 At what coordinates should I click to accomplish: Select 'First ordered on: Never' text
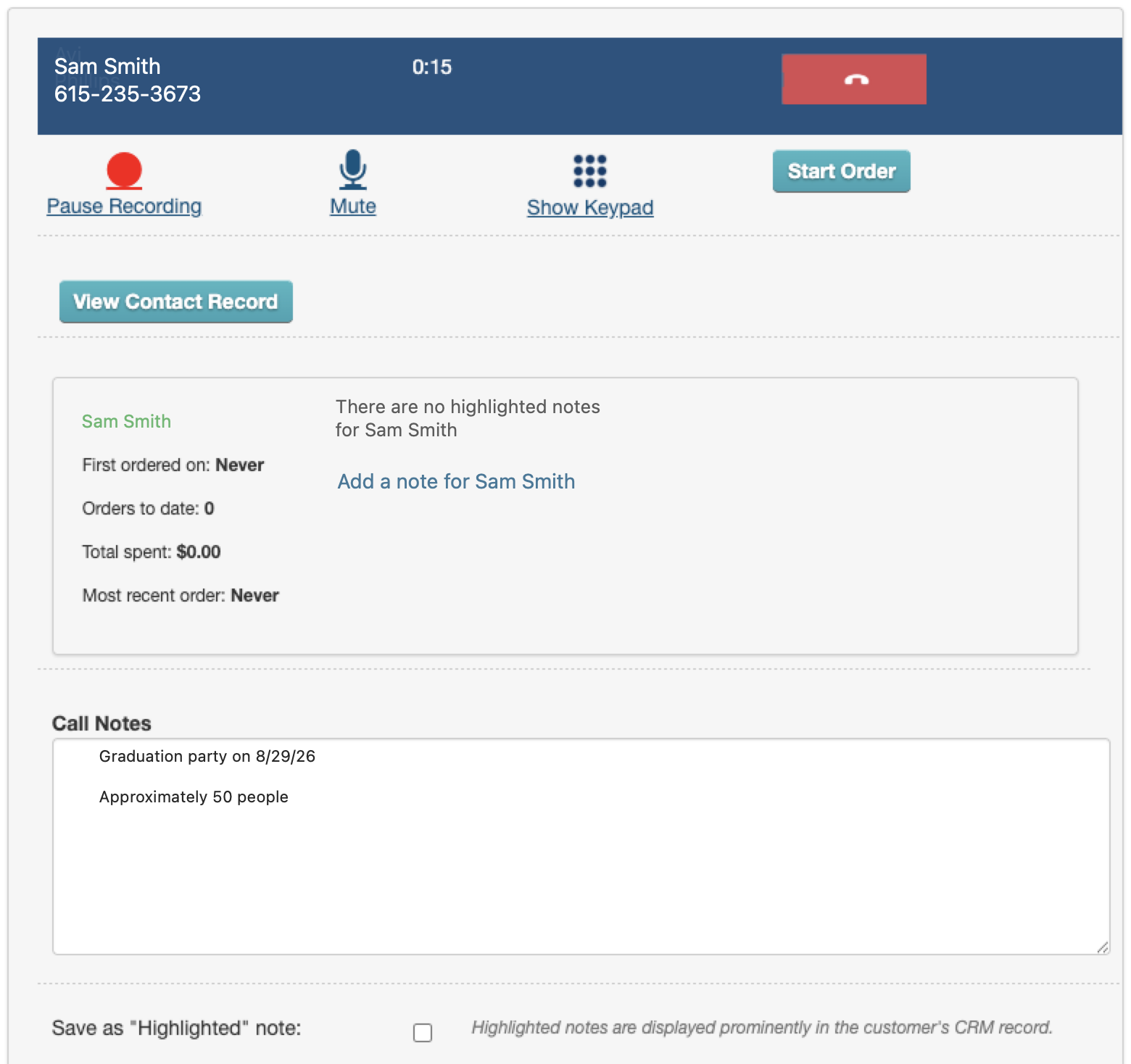[x=173, y=465]
